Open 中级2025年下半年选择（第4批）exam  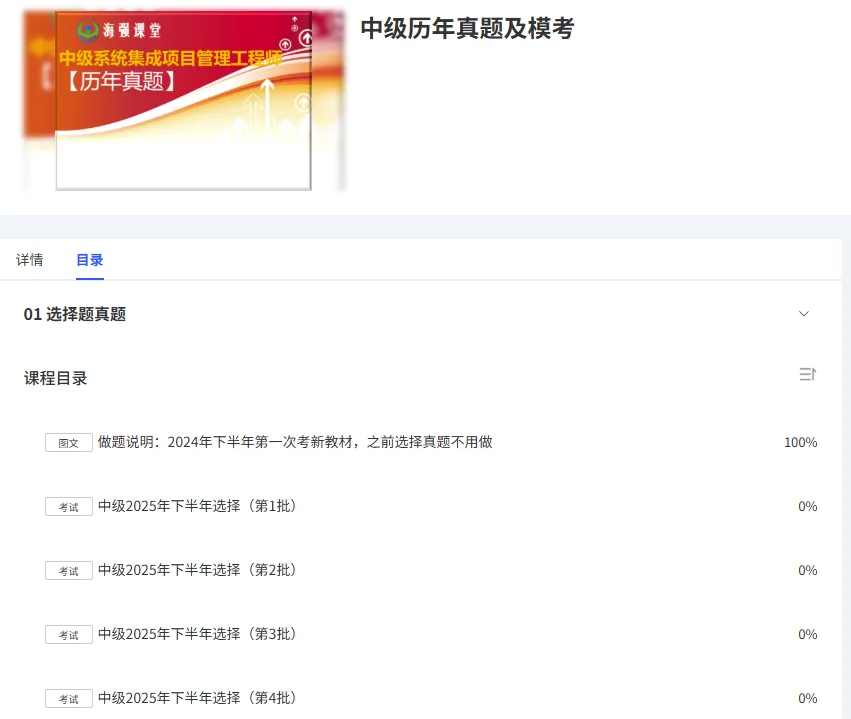[198, 698]
